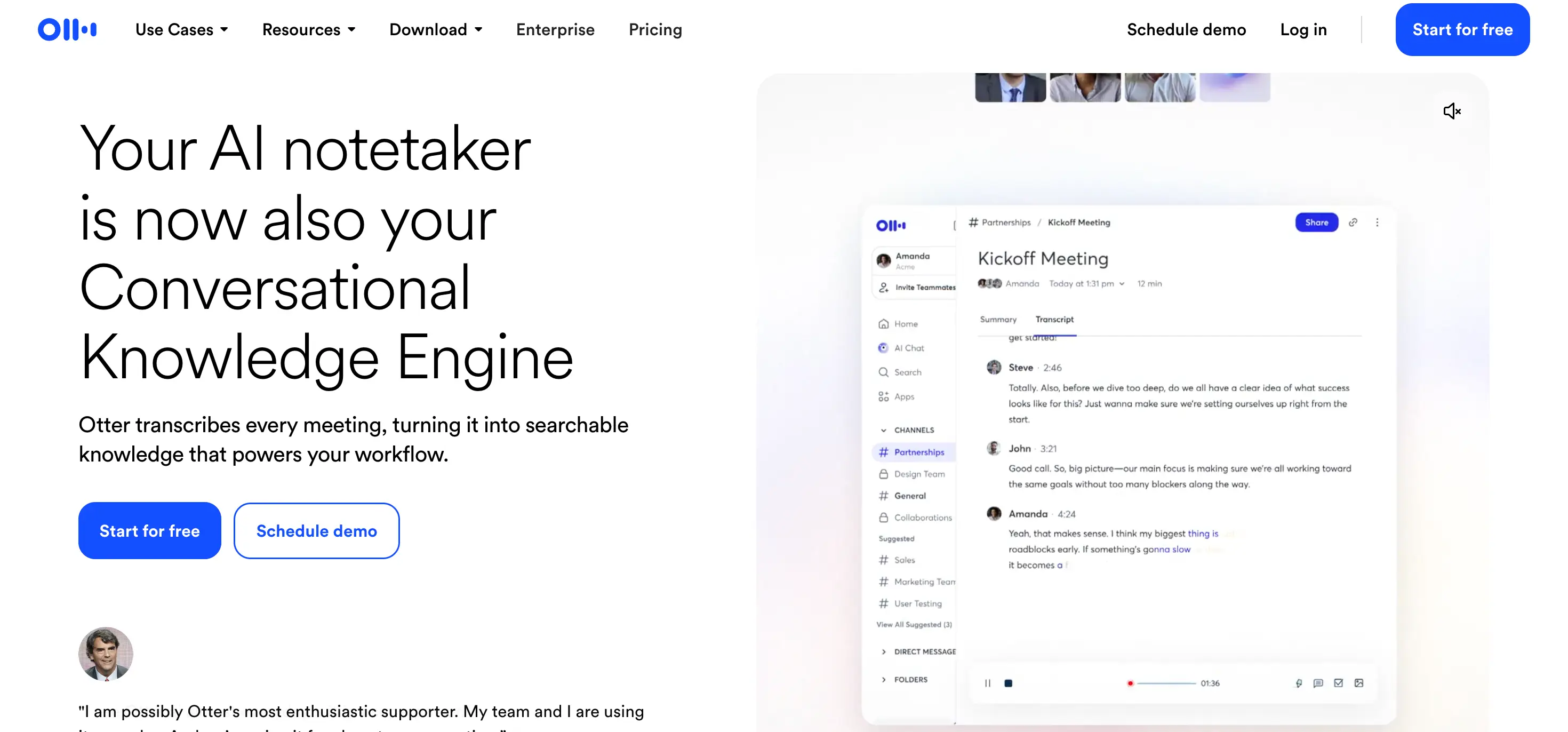Click the add image icon in recording bar
Image resolution: width=1568 pixels, height=732 pixels.
tap(1358, 683)
